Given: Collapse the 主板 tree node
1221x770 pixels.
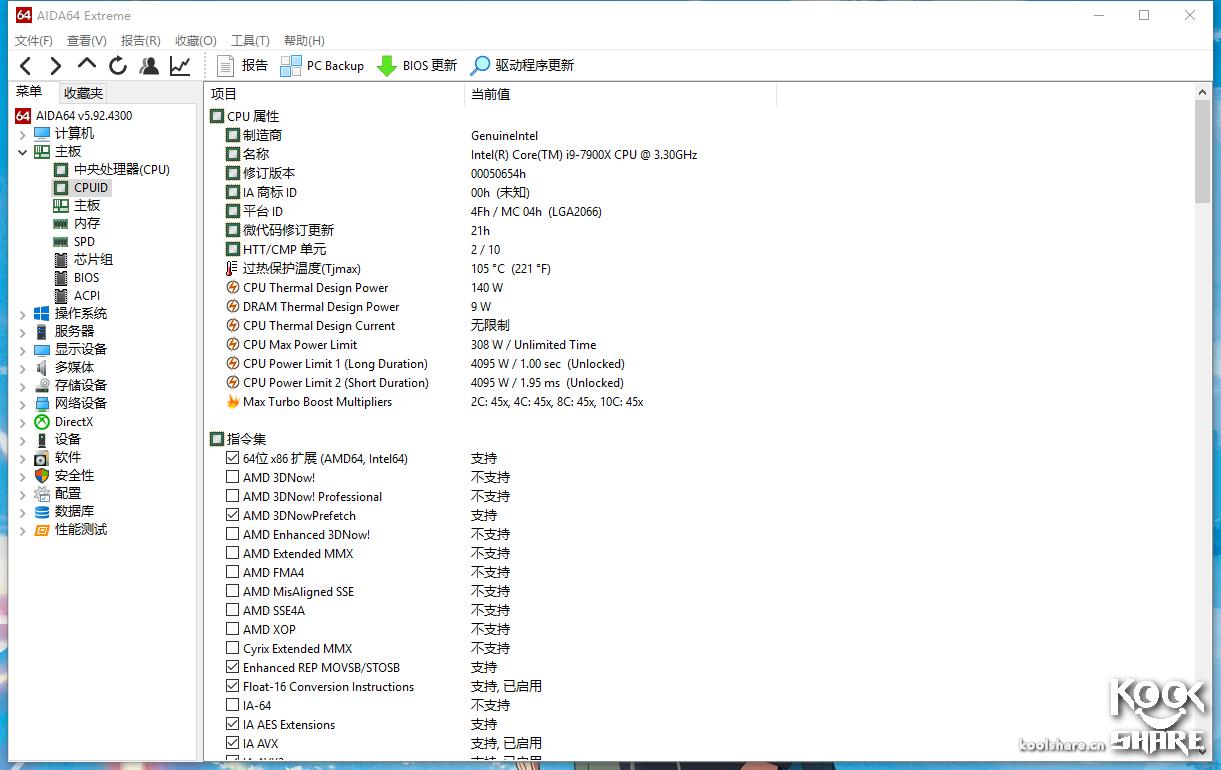Looking at the screenshot, I should pyautogui.click(x=22, y=150).
